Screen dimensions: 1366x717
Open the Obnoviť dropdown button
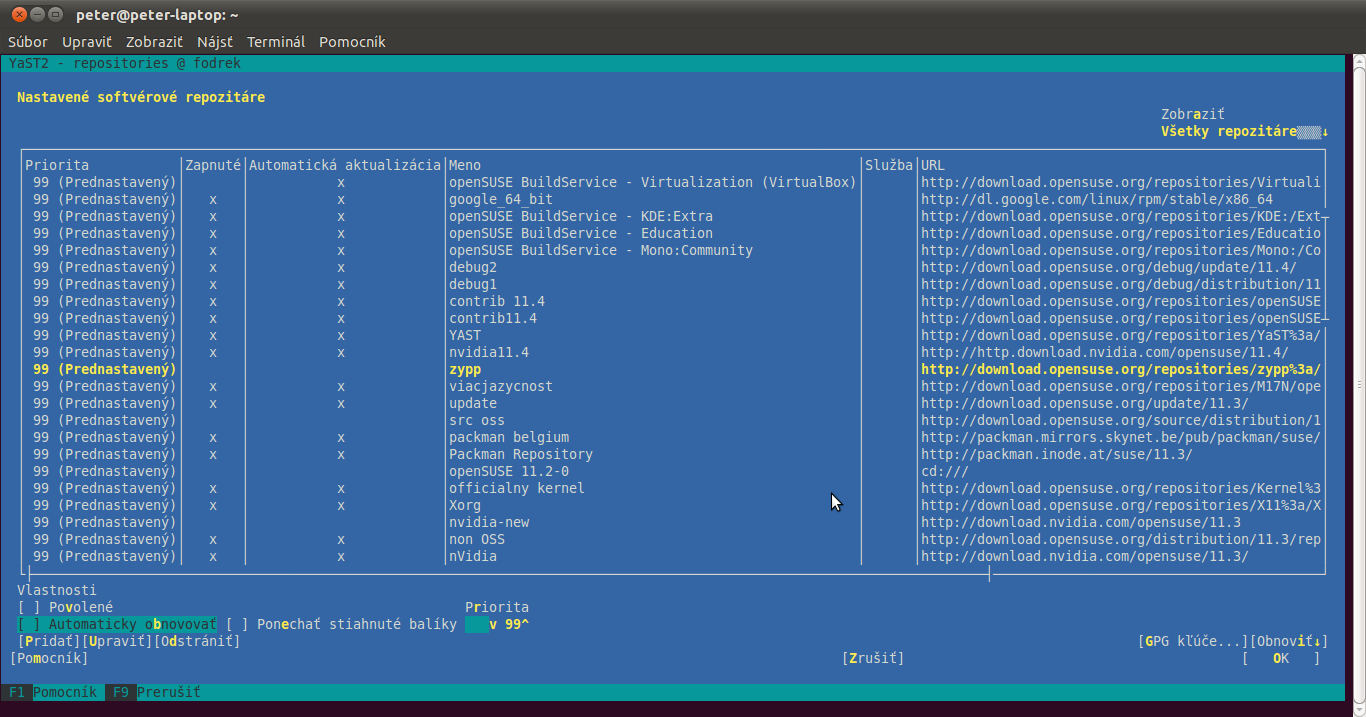click(x=1289, y=641)
